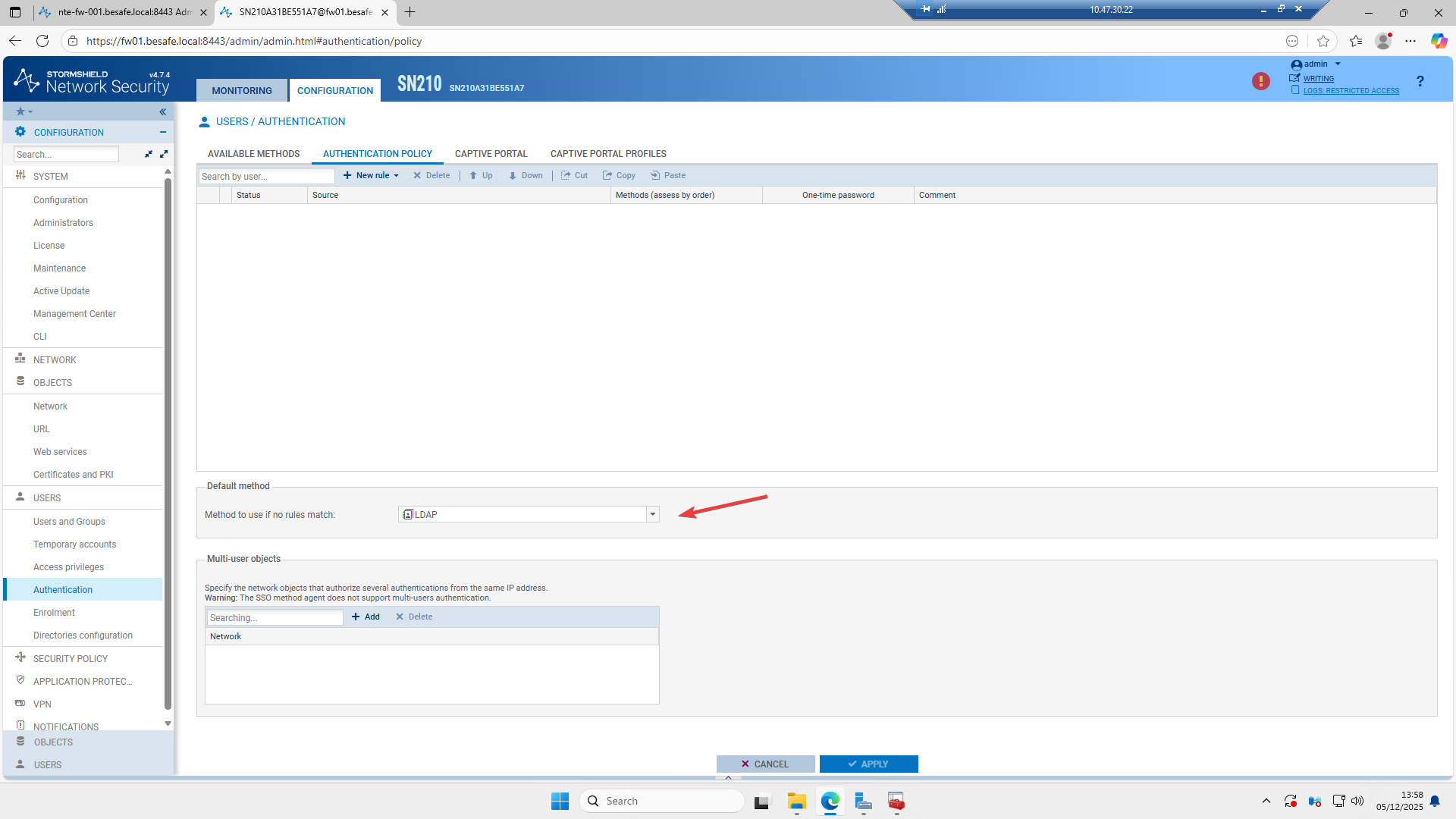Image resolution: width=1456 pixels, height=819 pixels.
Task: Collapse the left menu with double-chevron icon
Action: click(x=162, y=112)
